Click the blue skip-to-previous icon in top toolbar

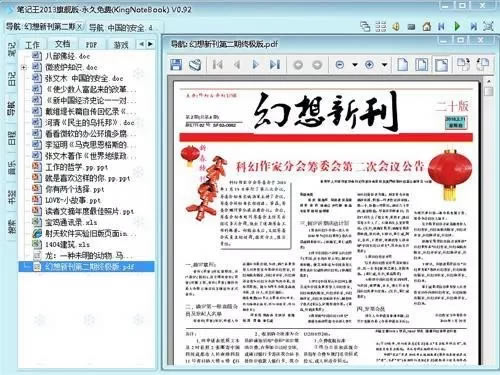(442, 26)
